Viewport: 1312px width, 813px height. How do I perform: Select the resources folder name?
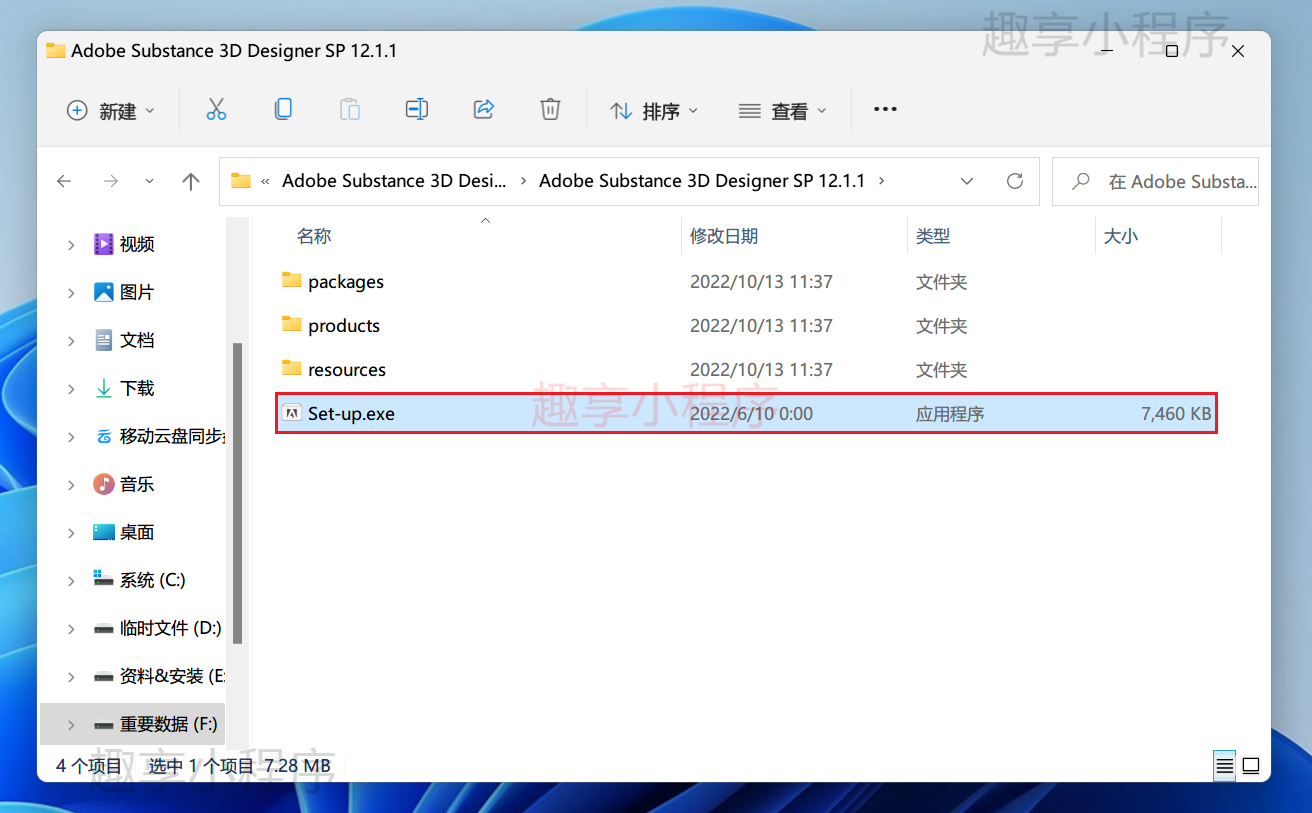pyautogui.click(x=347, y=370)
